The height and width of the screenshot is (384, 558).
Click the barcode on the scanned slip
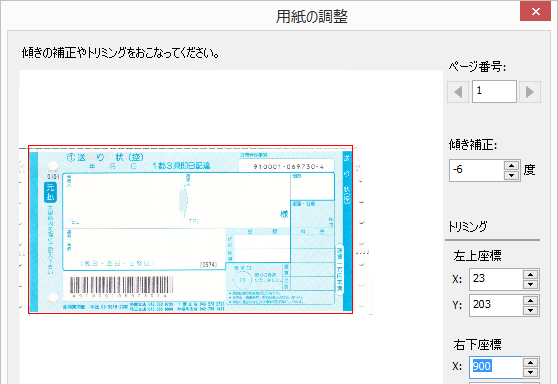pyautogui.click(x=121, y=285)
